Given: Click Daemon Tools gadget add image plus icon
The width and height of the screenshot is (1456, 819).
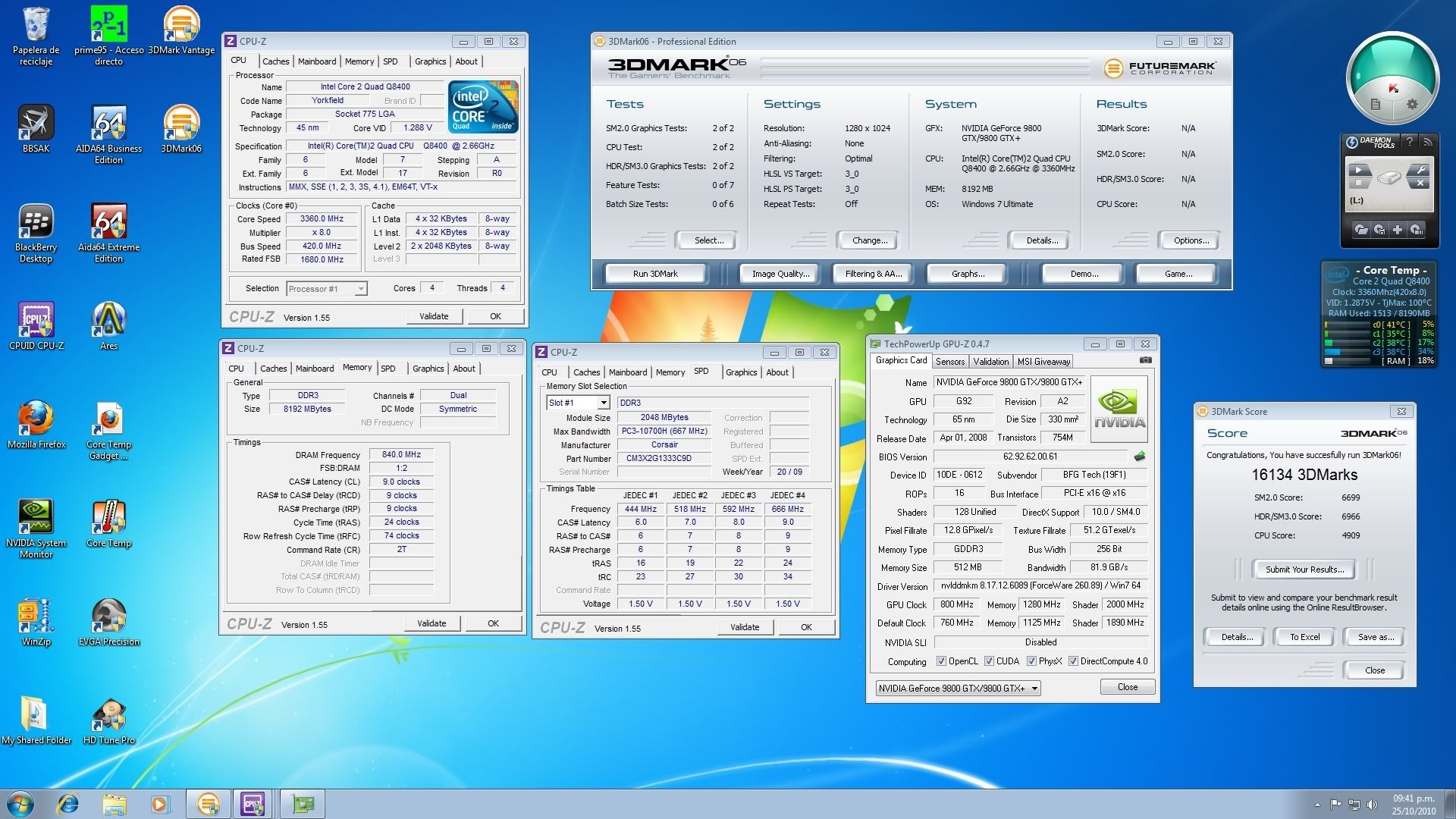Looking at the screenshot, I should click(1398, 229).
